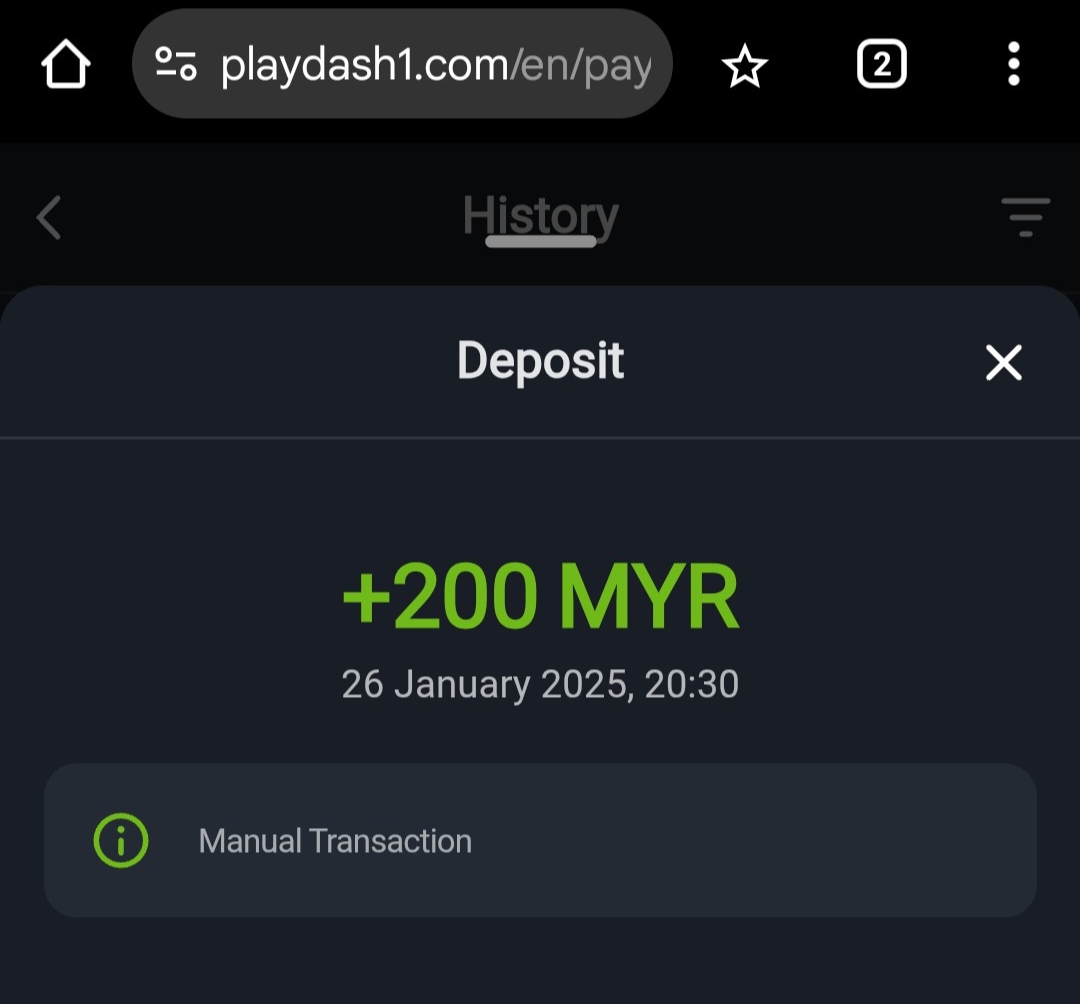This screenshot has height=1004, width=1080.
Task: Bookmark this page with the star icon
Action: coord(745,65)
